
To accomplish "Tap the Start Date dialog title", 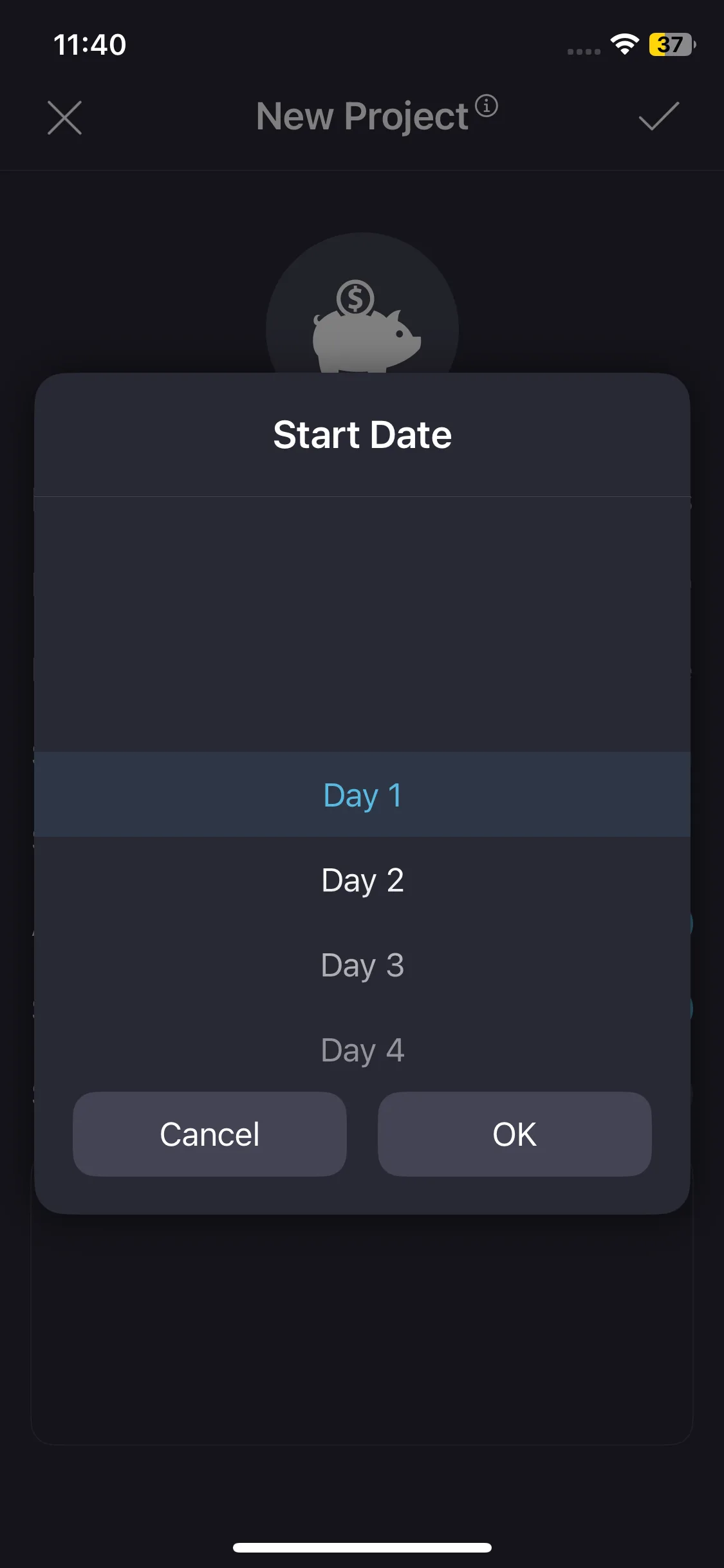I will 362,434.
